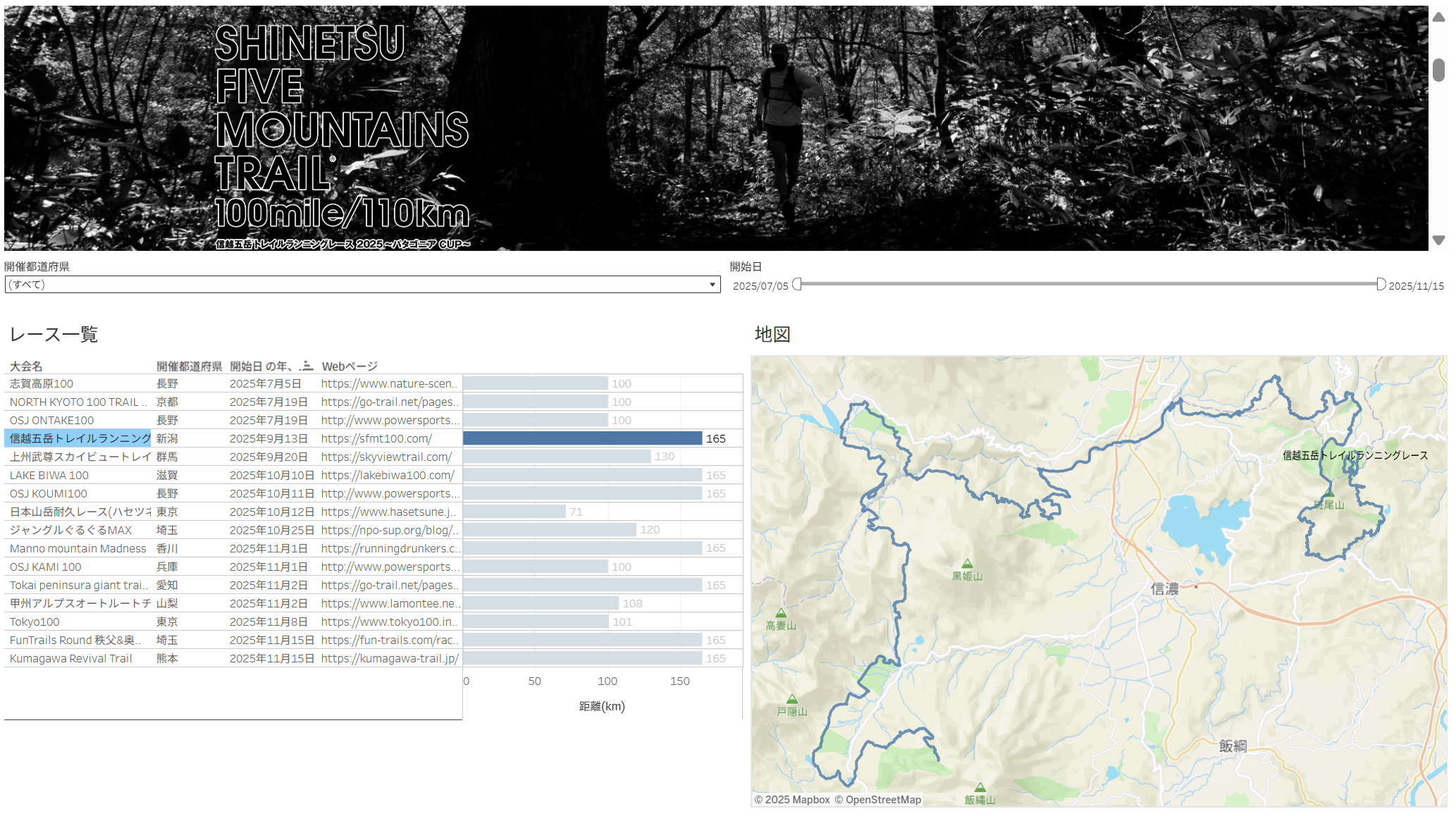Click the 黒姫山 mountain marker on map
This screenshot has width=1456, height=816.
pos(967,564)
